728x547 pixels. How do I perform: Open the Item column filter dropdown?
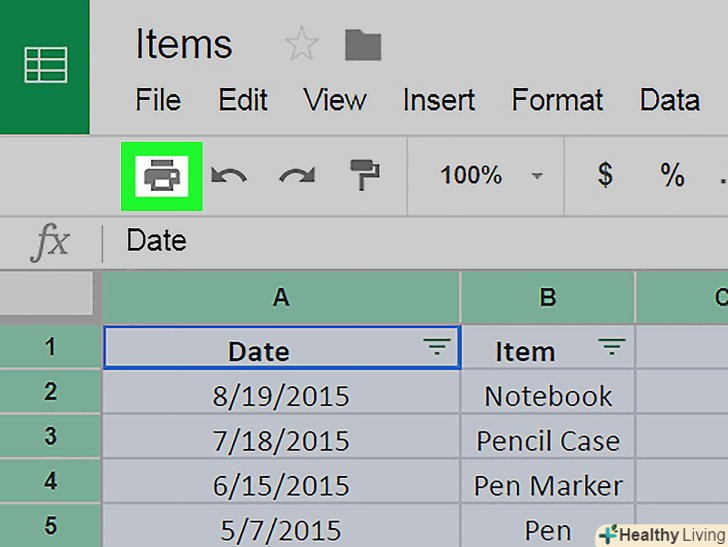[611, 348]
